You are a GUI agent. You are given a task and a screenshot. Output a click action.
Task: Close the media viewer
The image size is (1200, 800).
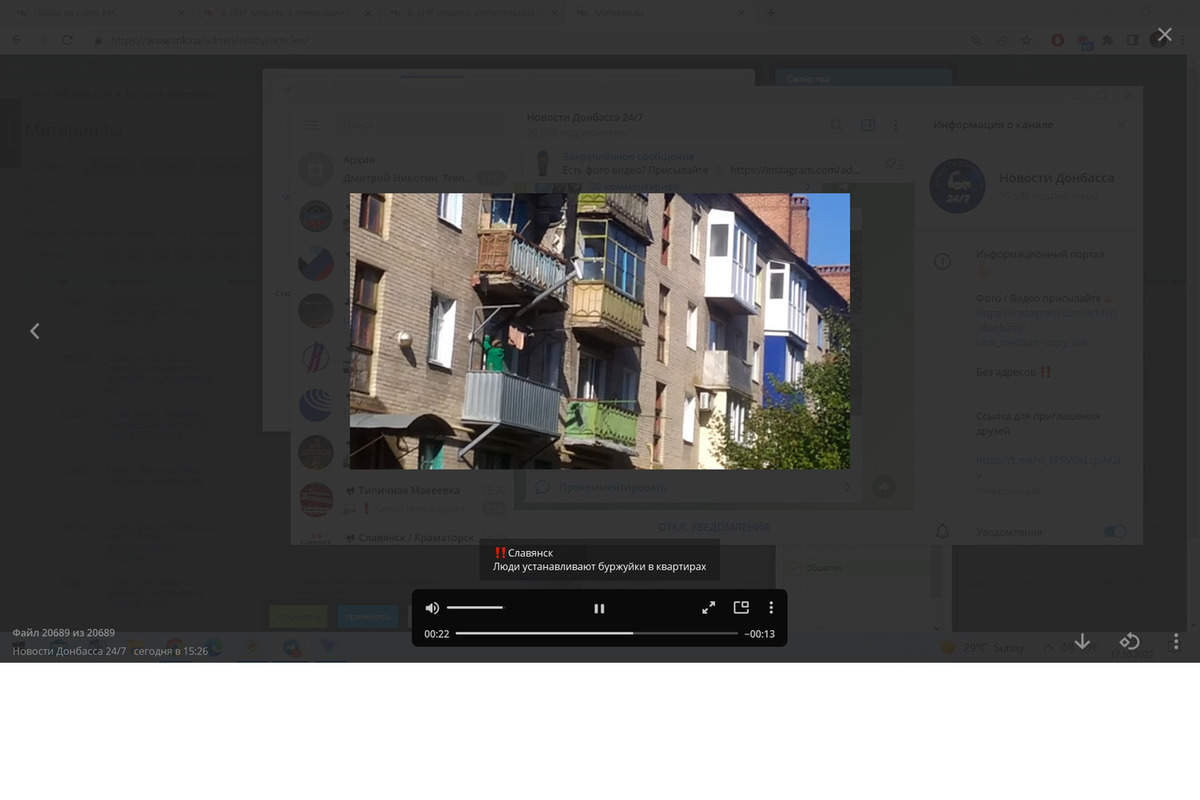(1164, 35)
